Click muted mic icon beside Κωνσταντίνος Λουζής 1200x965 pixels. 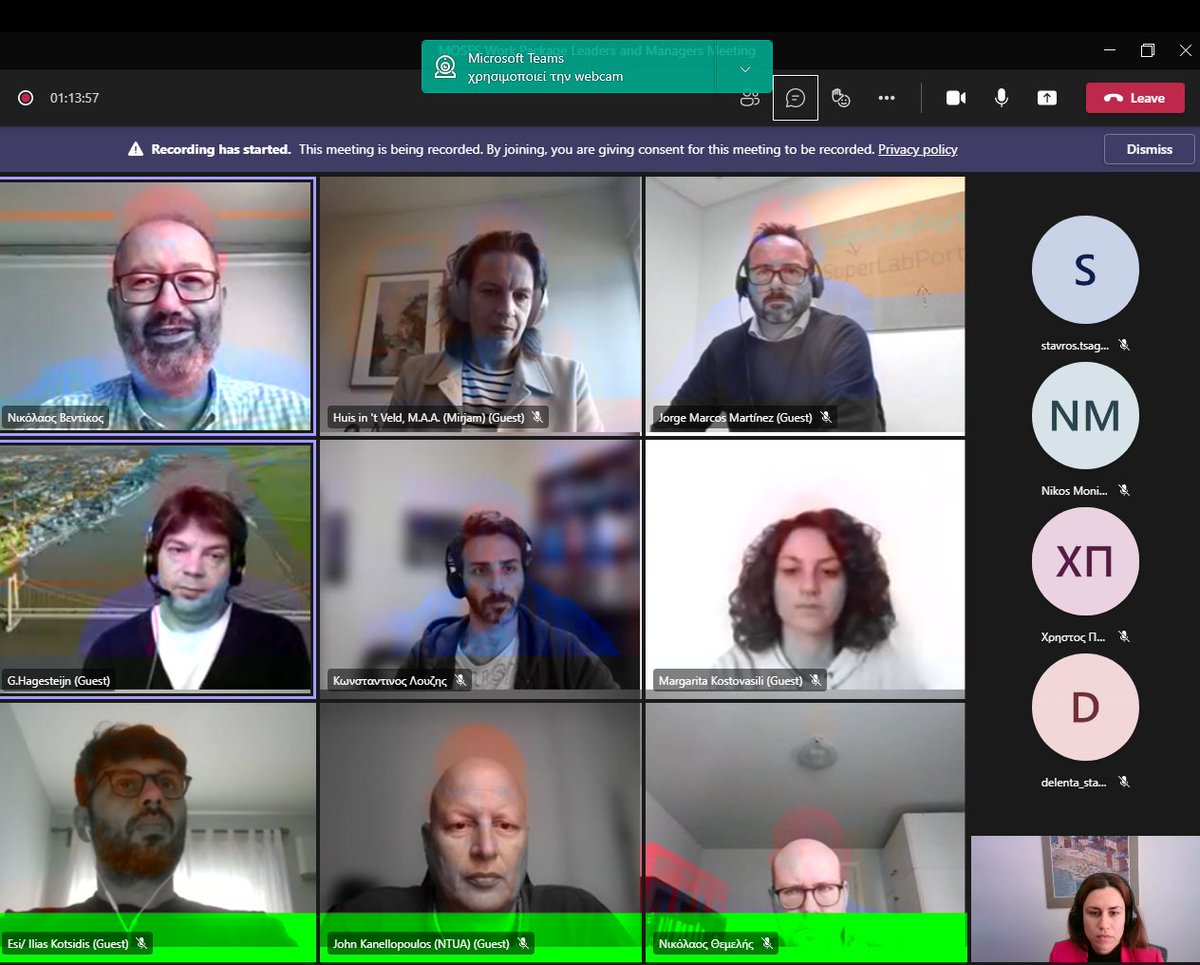(461, 680)
